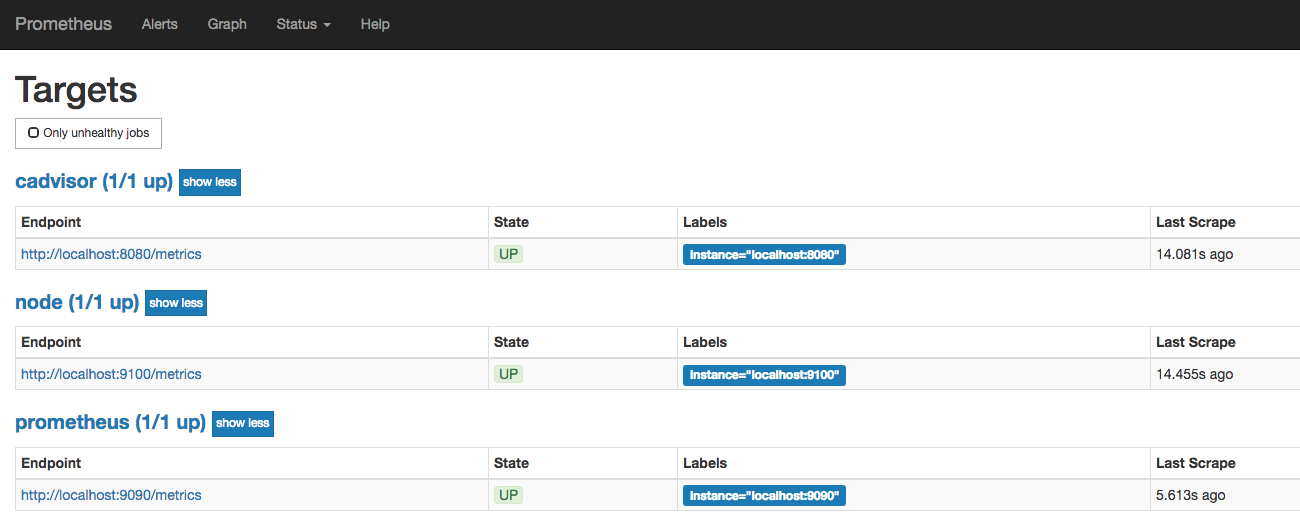
Task: Open the Status dropdown menu
Action: coord(303,24)
